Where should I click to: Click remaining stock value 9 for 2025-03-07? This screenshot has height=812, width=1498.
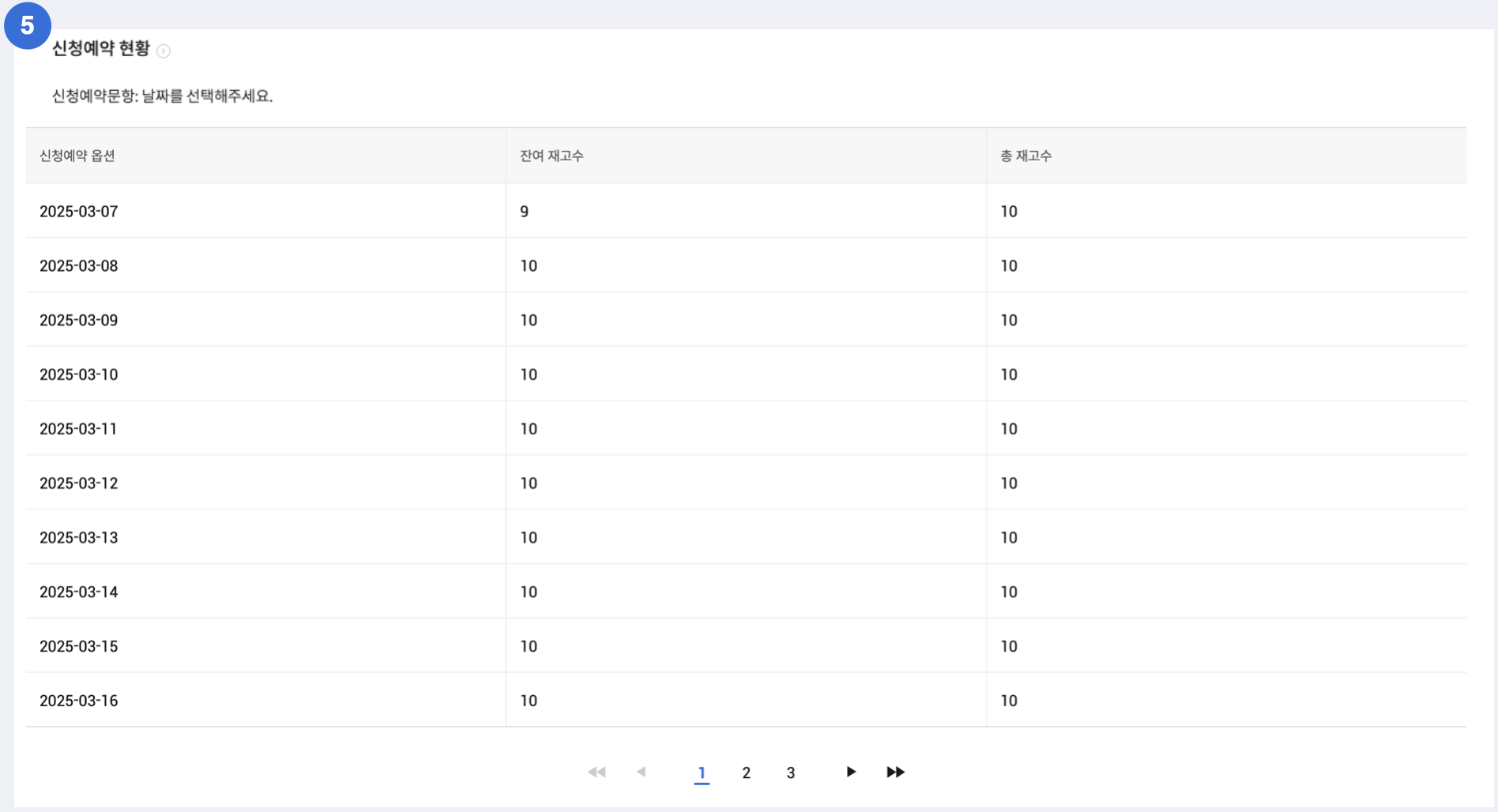[525, 212]
